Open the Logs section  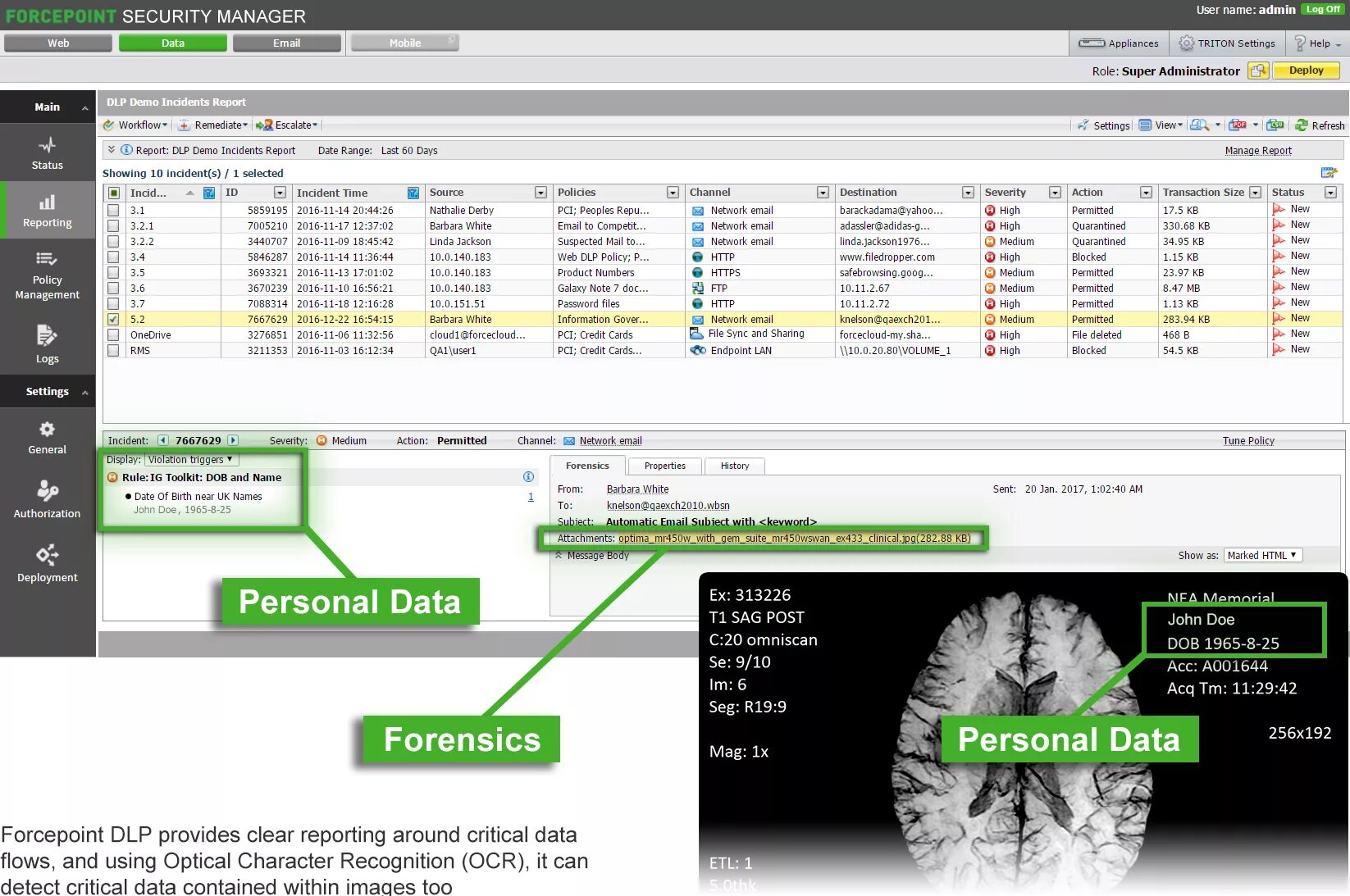(x=47, y=344)
